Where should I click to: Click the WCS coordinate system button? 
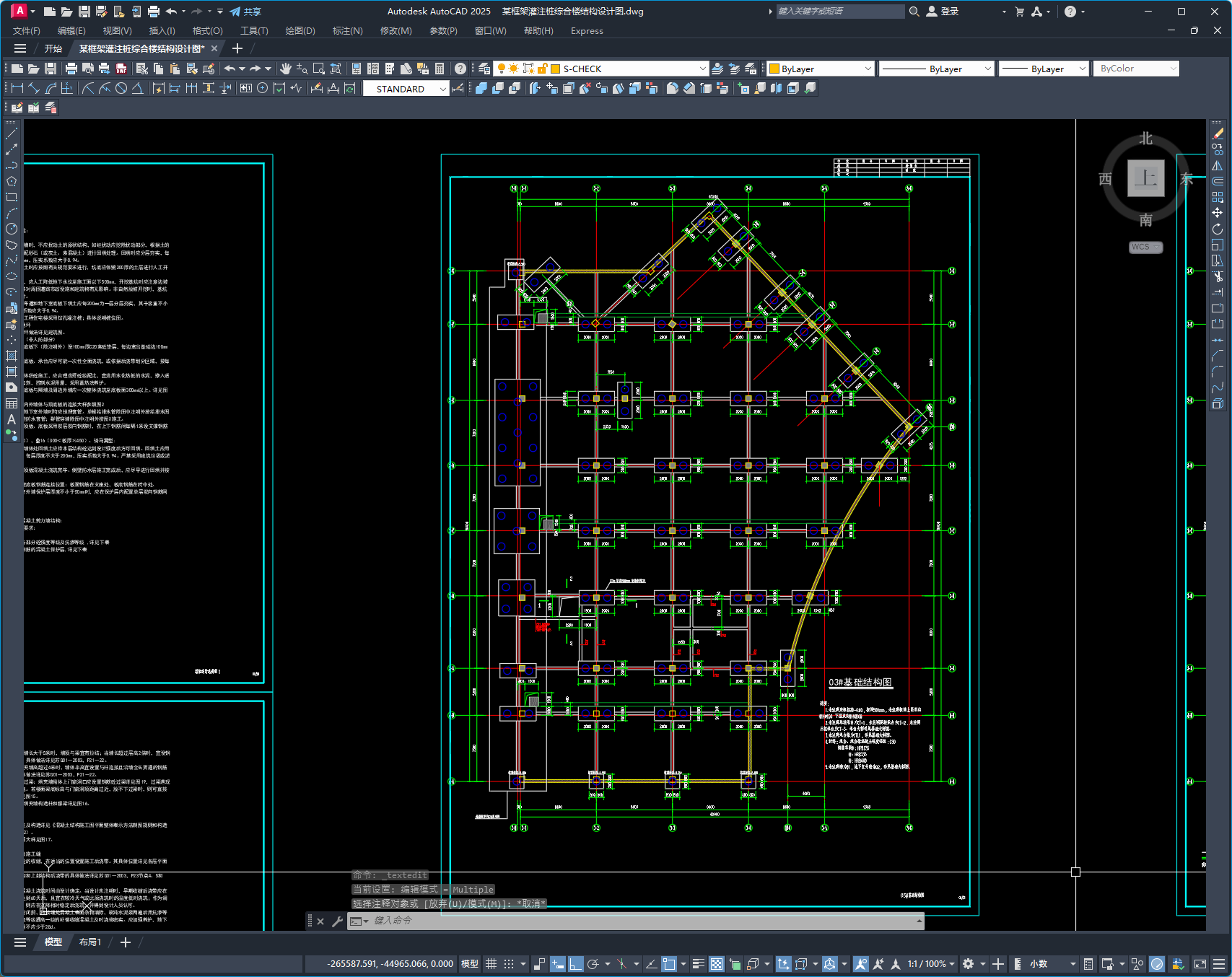tap(1145, 247)
